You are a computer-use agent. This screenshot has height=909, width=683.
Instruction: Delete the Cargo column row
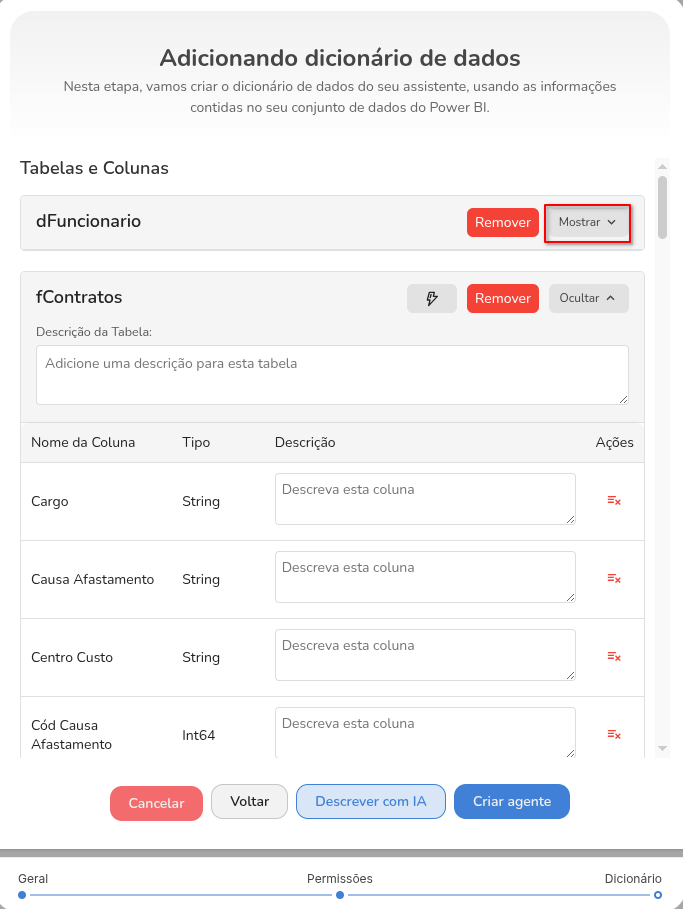click(x=614, y=500)
